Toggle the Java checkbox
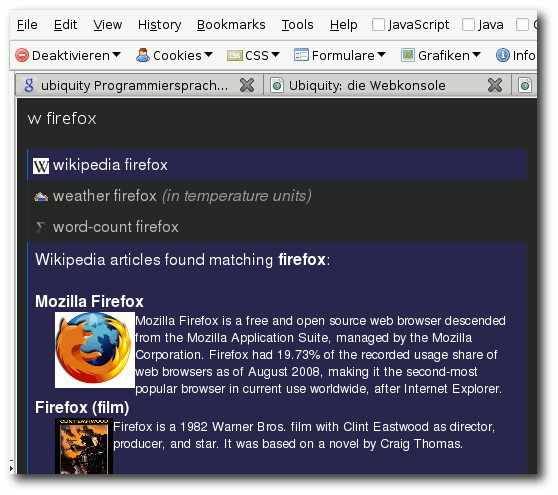 tap(468, 25)
